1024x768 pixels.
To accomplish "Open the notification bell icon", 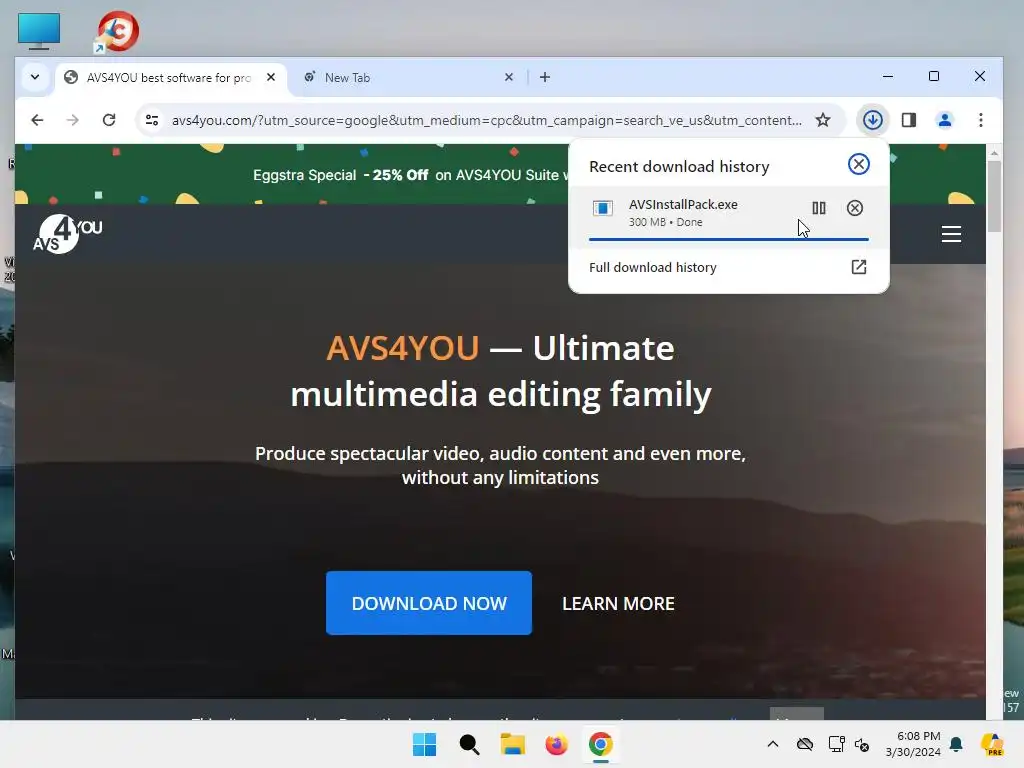I will pyautogui.click(x=956, y=744).
